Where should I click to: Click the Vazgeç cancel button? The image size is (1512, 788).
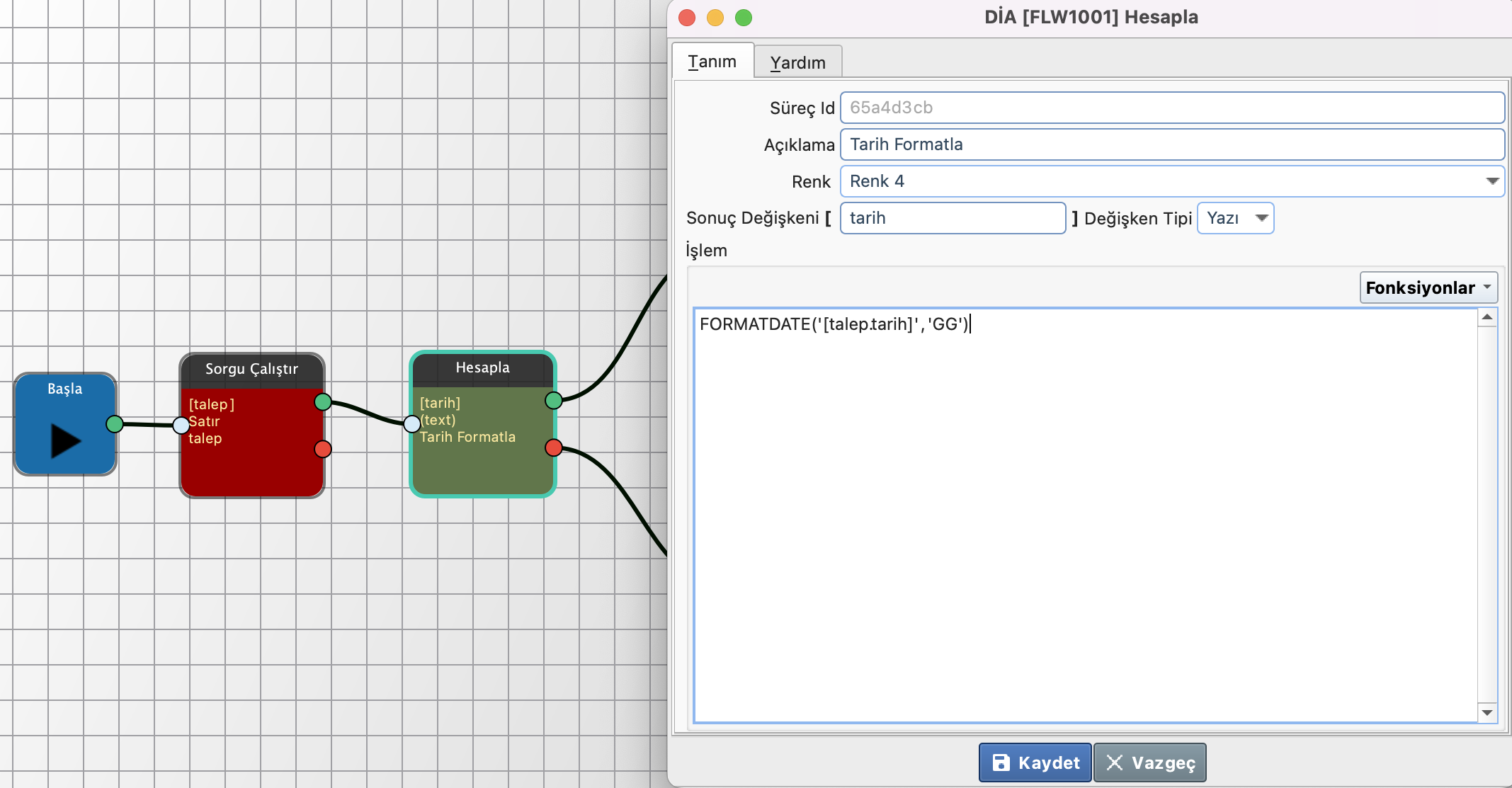point(1149,763)
